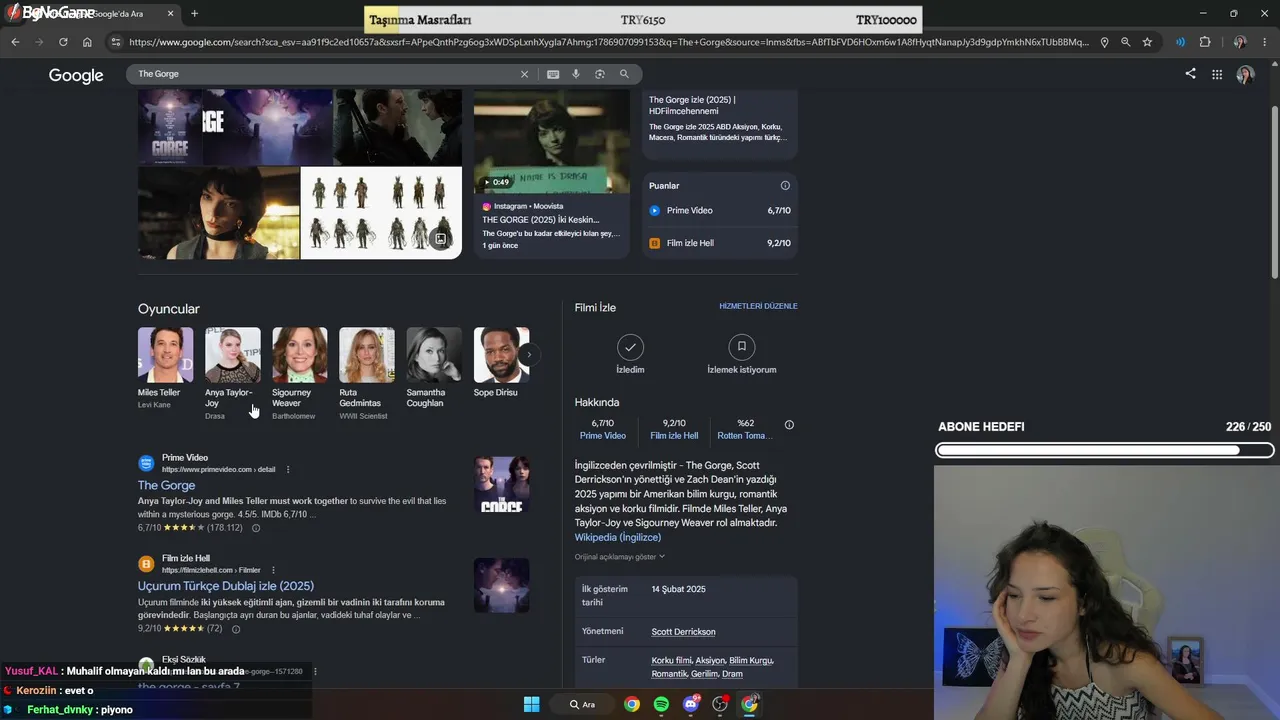Open info icon next to Puanlar

[x=785, y=186]
